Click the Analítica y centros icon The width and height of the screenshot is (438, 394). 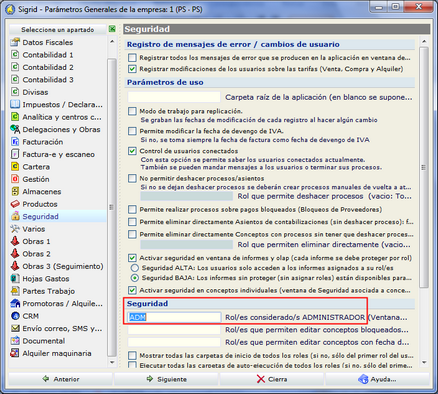click(15, 117)
